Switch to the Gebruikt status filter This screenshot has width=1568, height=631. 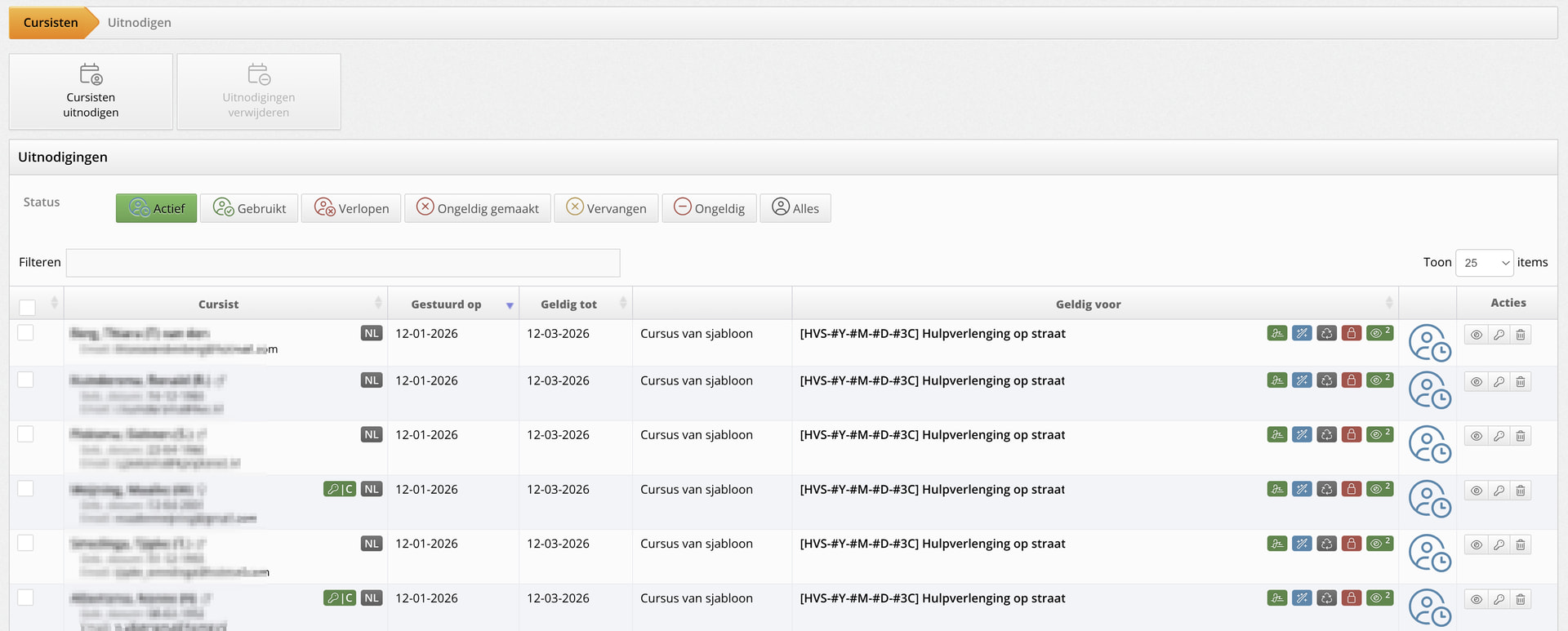[249, 208]
